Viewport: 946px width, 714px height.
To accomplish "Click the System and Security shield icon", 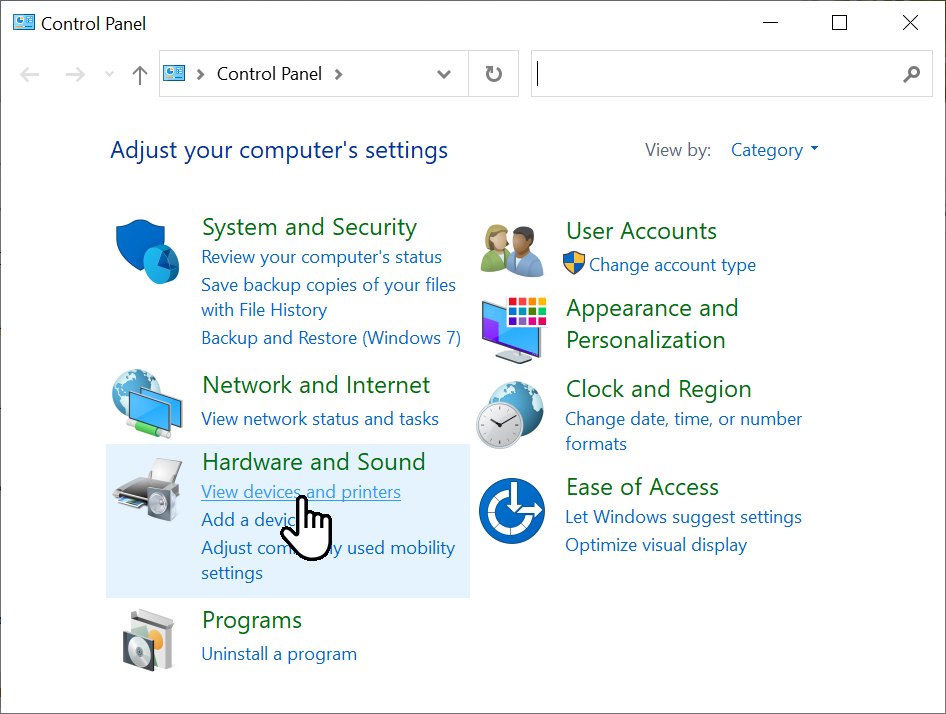I will pyautogui.click(x=147, y=253).
